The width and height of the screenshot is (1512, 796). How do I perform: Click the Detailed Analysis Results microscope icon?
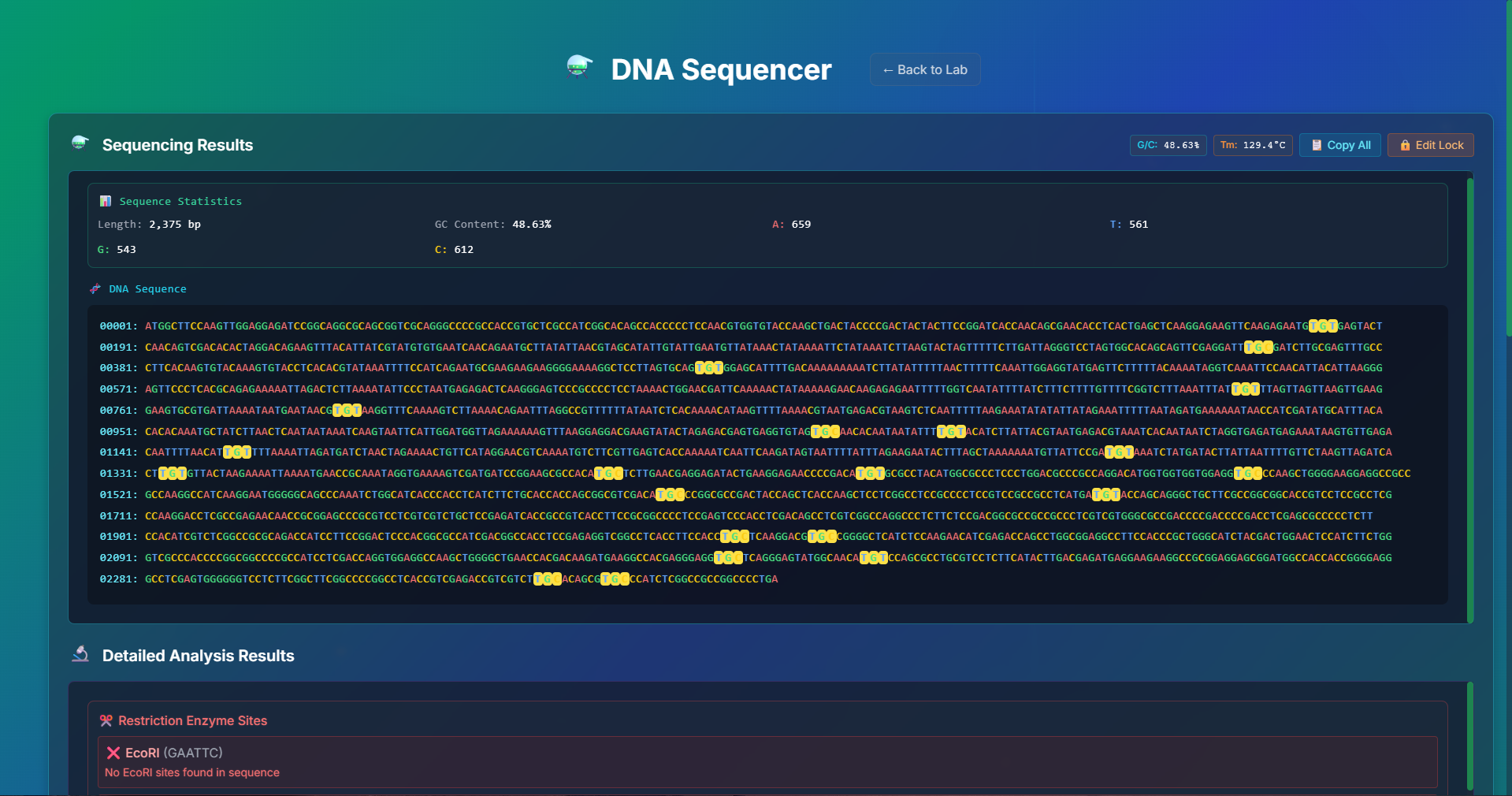click(80, 654)
